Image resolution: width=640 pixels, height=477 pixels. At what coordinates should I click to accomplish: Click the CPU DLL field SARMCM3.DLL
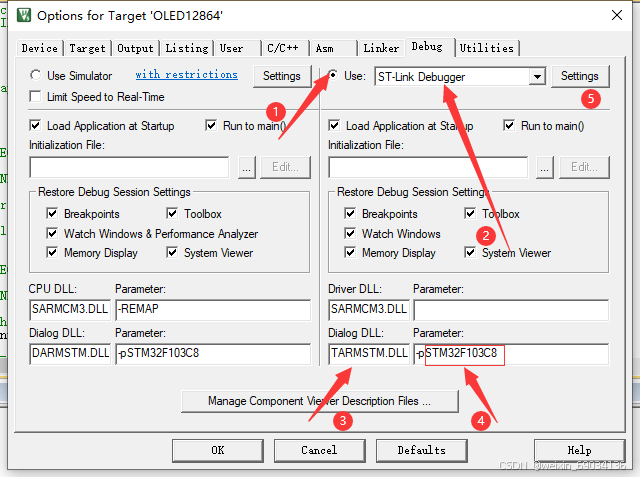click(70, 309)
